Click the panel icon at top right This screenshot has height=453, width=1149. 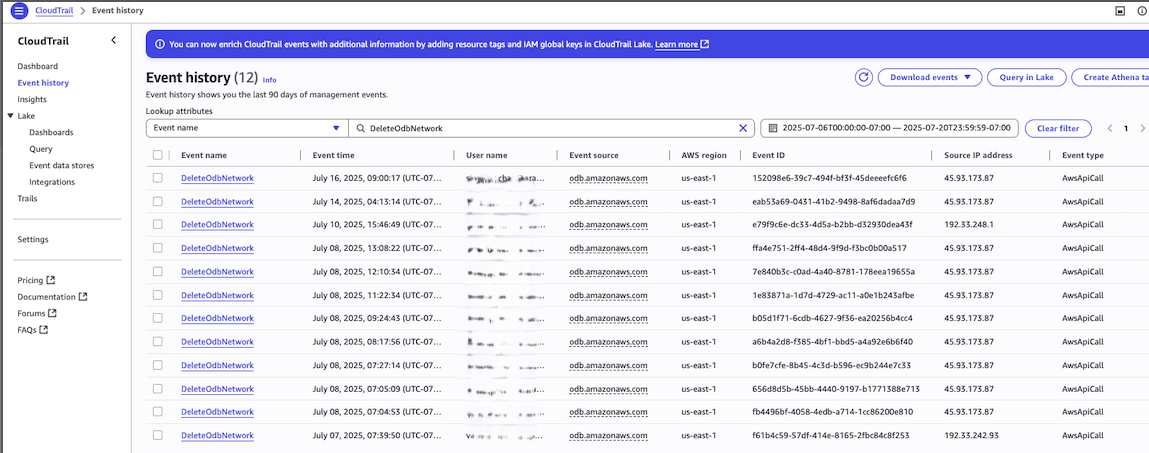tap(1119, 11)
